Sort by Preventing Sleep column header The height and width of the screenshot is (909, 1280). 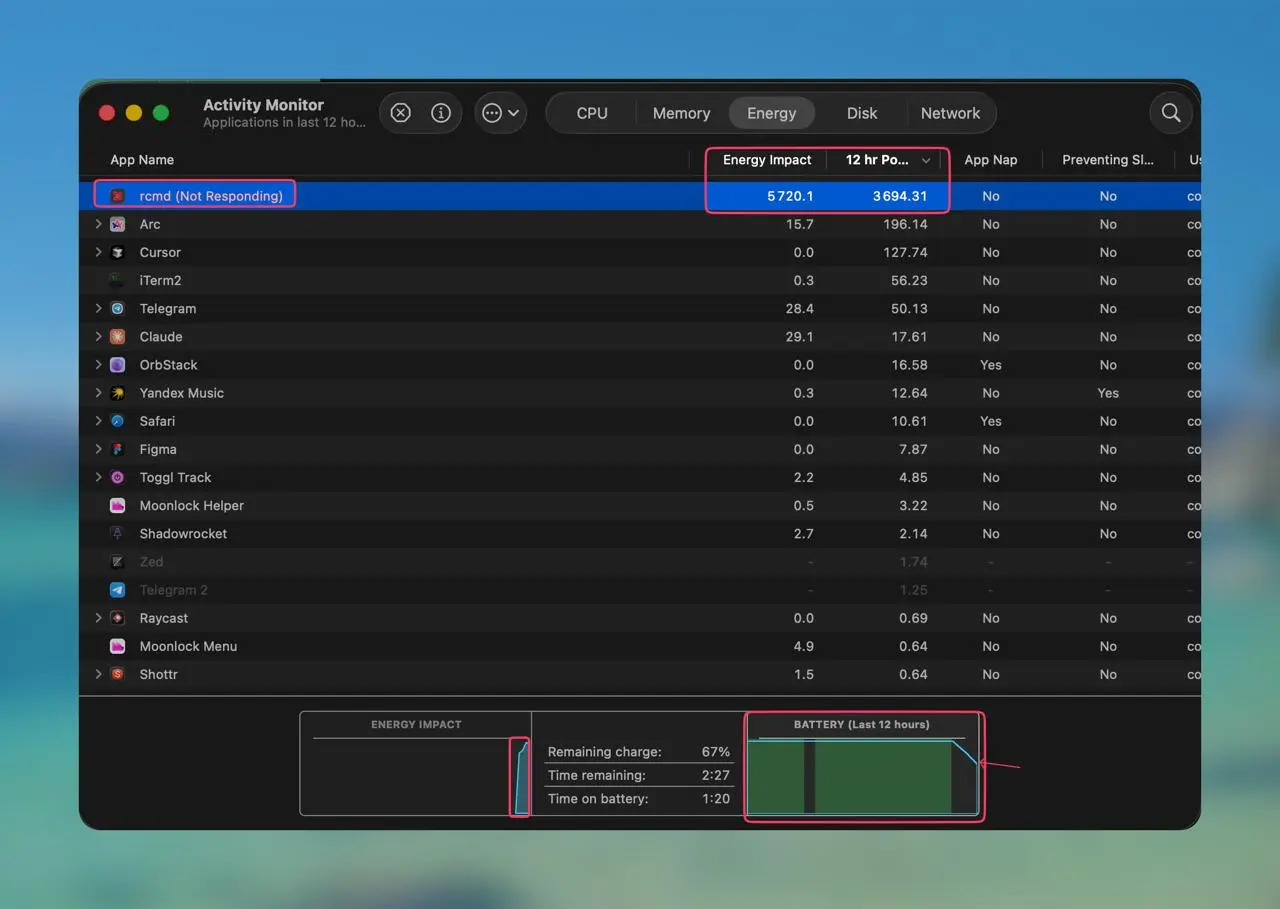[1107, 160]
